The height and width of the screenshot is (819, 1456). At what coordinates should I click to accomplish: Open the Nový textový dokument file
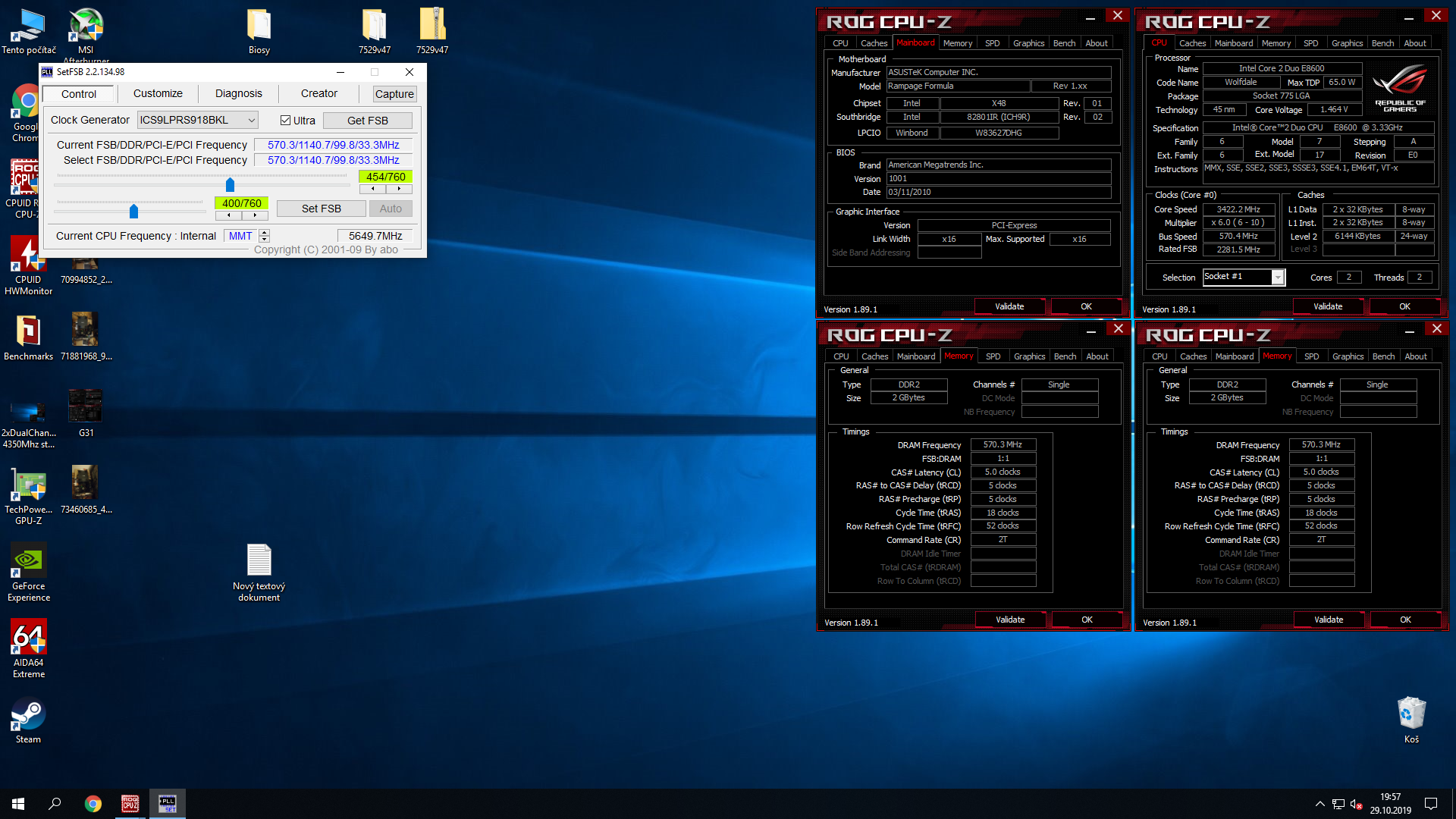point(259,573)
